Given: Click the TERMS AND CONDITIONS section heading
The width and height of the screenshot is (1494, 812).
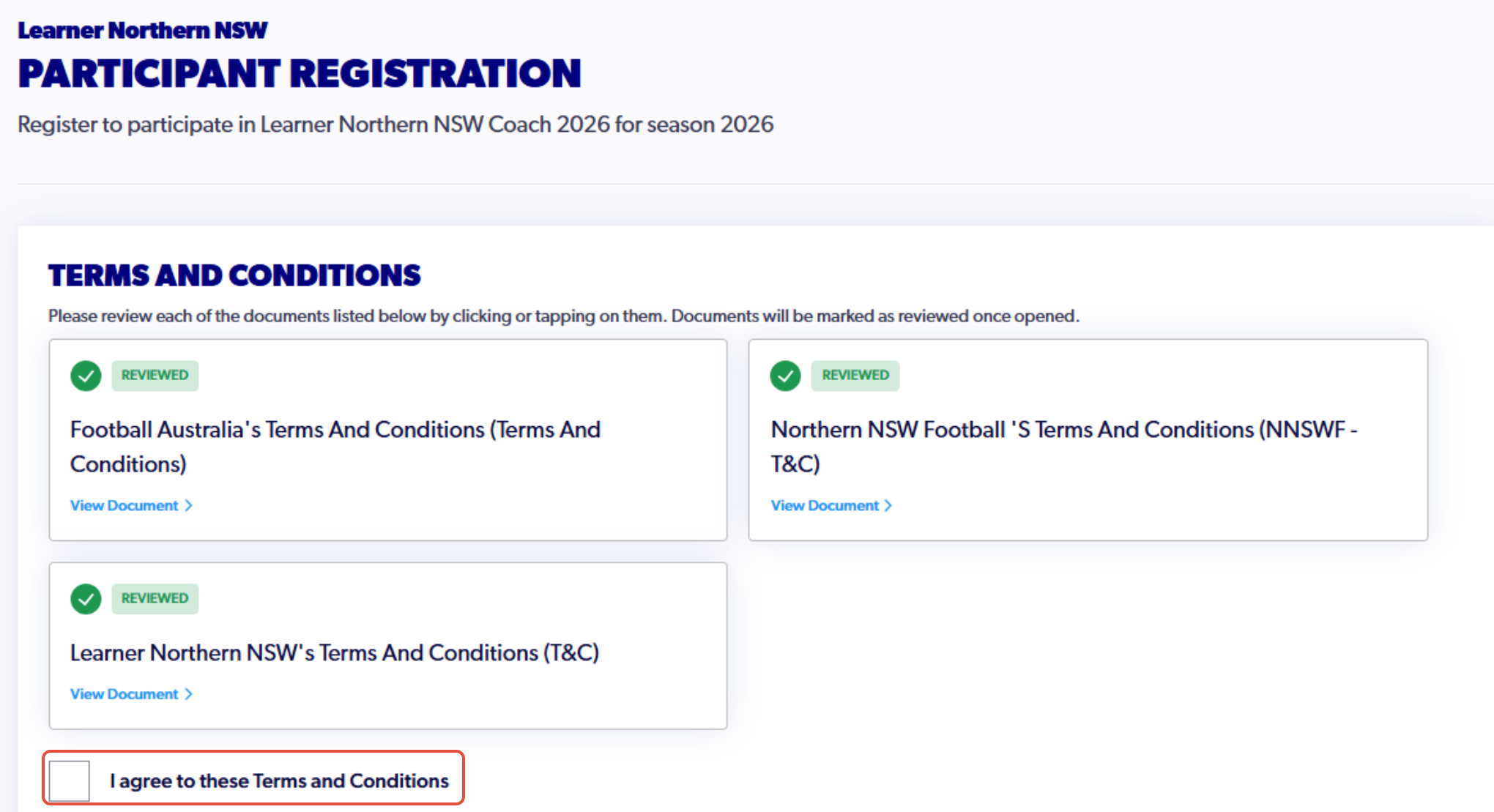Looking at the screenshot, I should [x=234, y=276].
